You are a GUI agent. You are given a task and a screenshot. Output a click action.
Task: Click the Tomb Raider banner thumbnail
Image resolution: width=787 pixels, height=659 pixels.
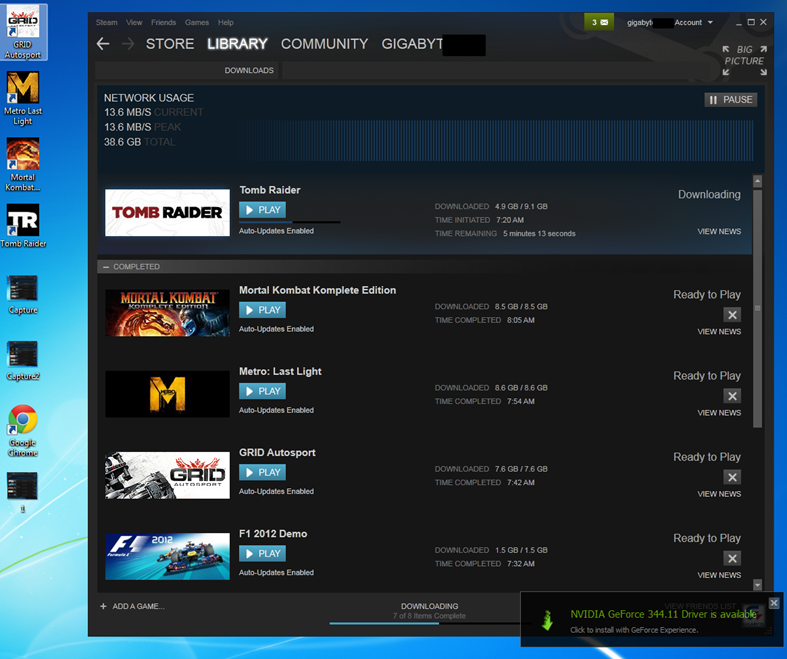coord(168,212)
